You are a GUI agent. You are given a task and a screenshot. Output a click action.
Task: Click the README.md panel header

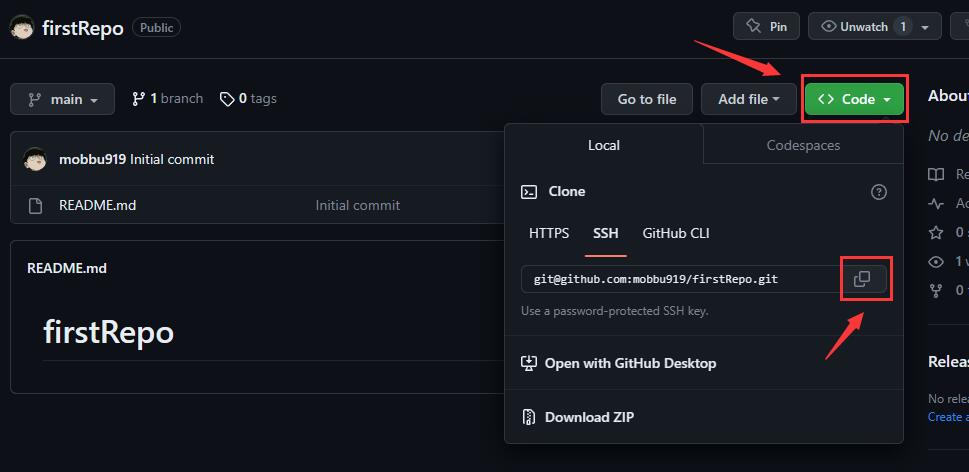(67, 268)
